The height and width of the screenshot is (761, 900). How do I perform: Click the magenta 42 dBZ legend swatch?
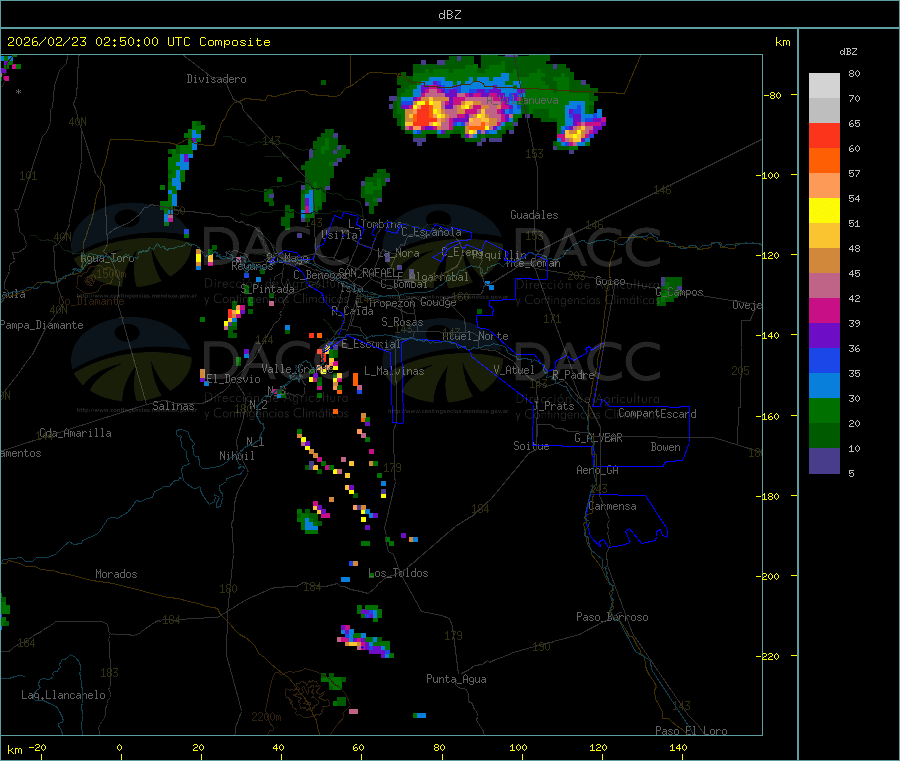click(824, 310)
